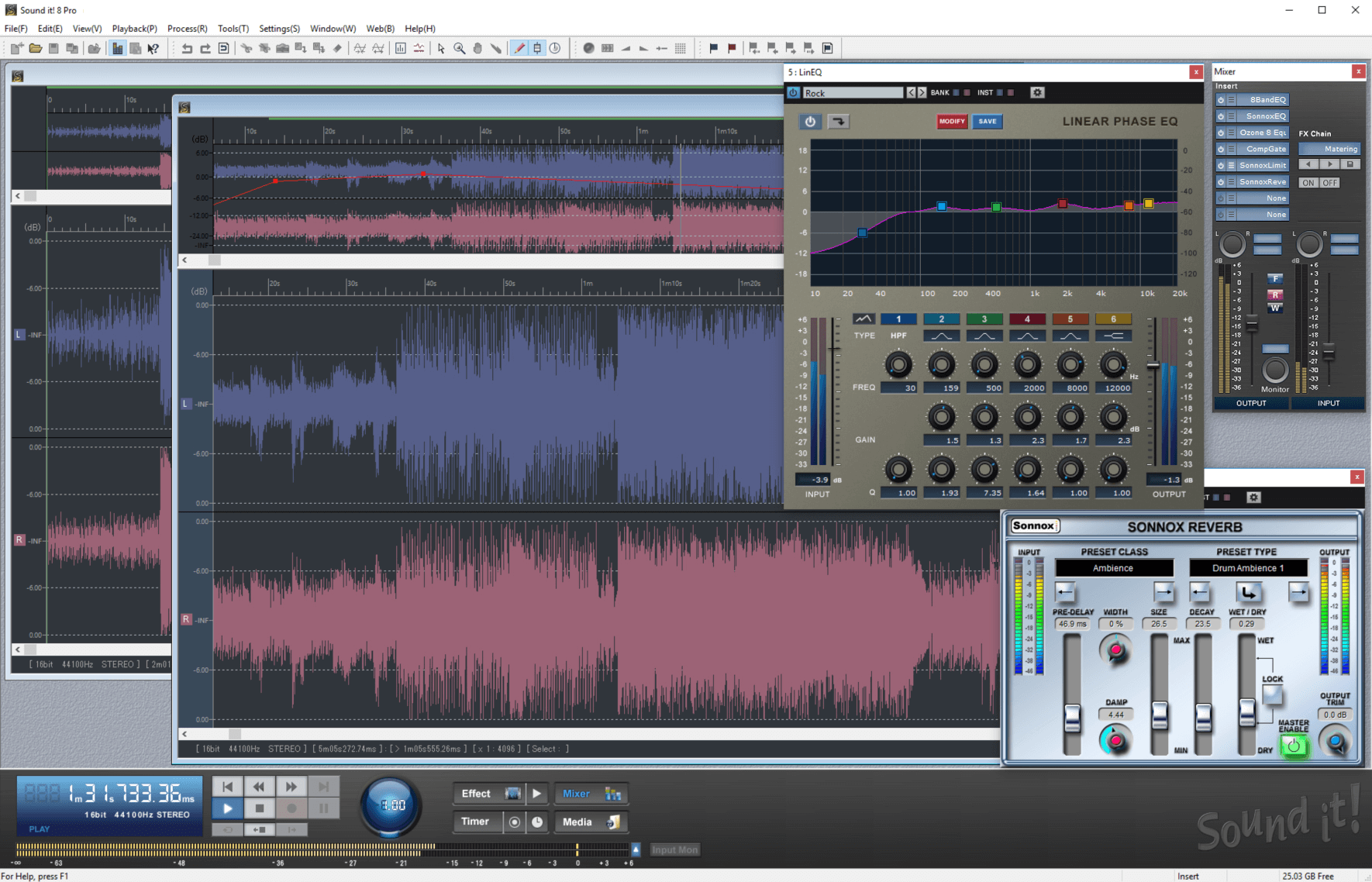1372x882 pixels.
Task: Click the arrow pointer selection tool
Action: tap(441, 48)
